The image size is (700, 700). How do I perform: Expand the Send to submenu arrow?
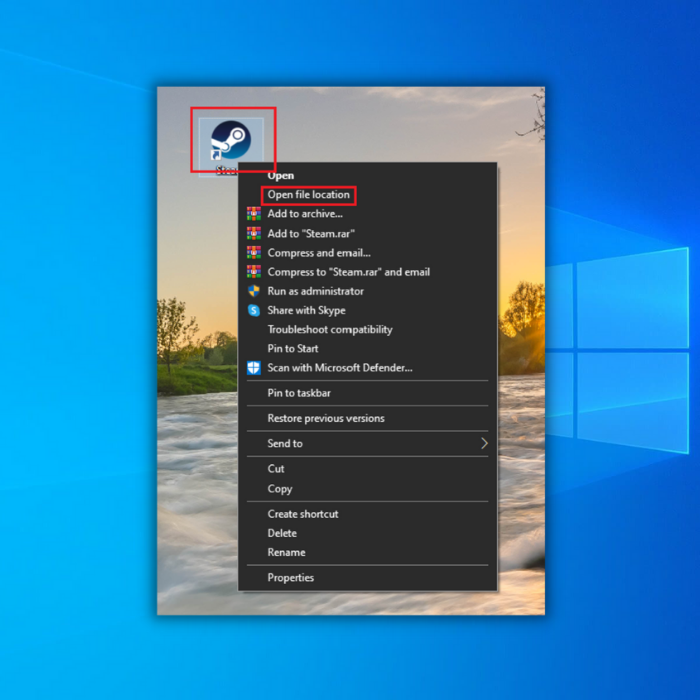[484, 443]
